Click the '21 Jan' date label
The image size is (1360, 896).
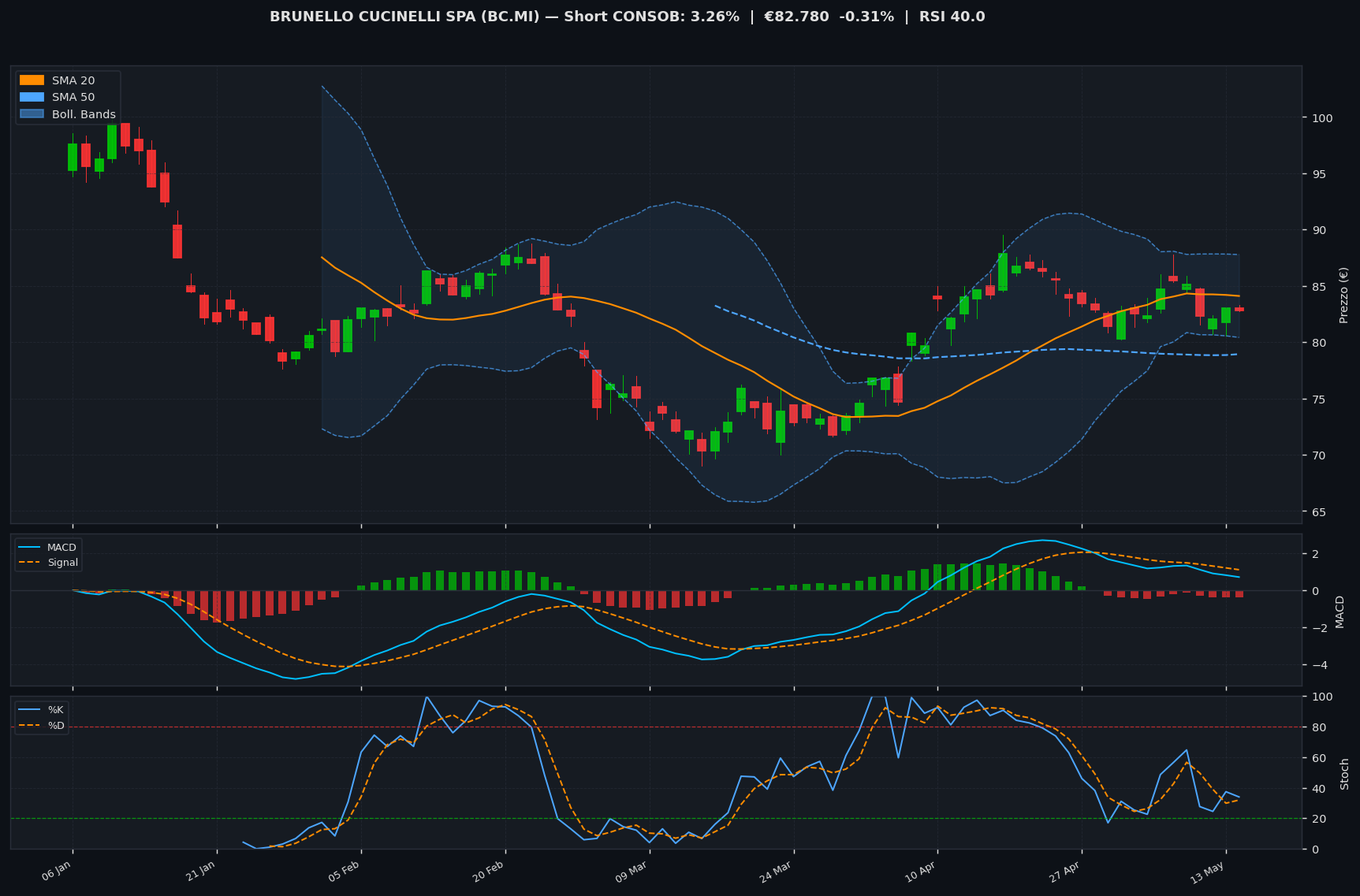[200, 871]
